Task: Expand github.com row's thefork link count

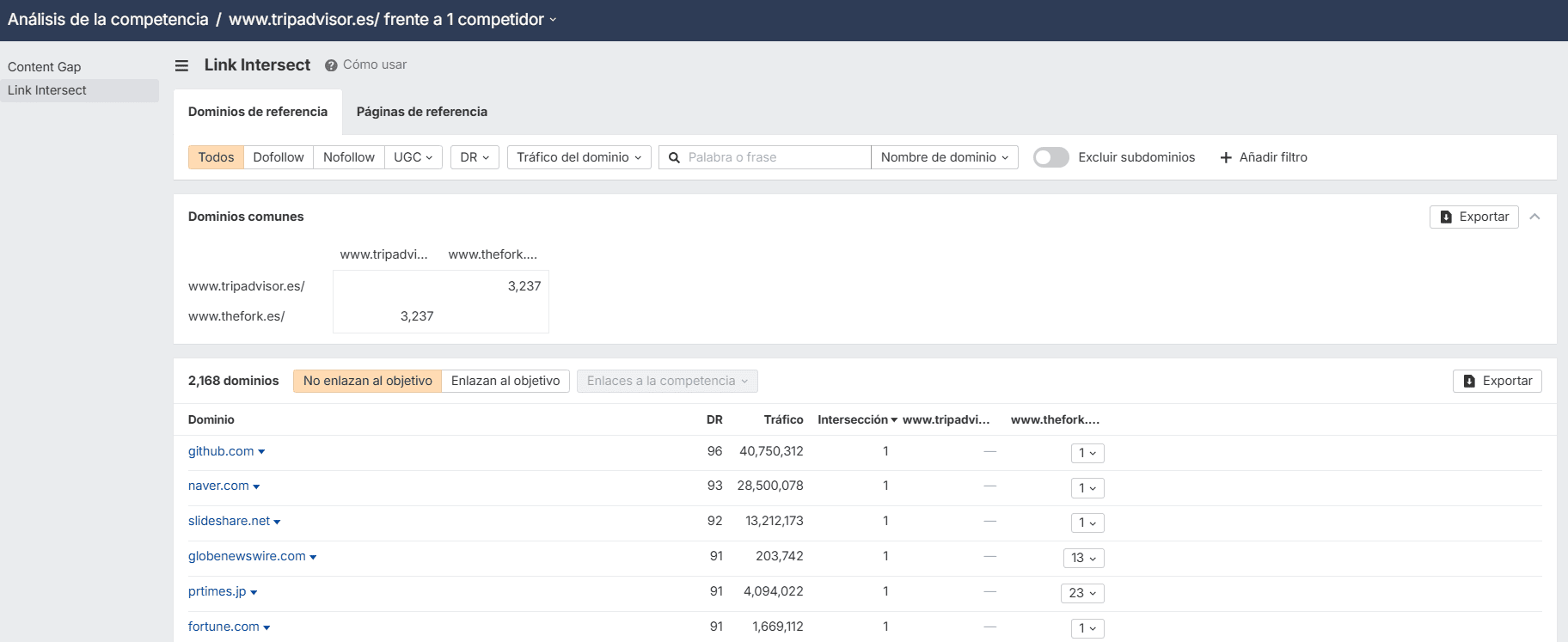Action: pos(1087,453)
